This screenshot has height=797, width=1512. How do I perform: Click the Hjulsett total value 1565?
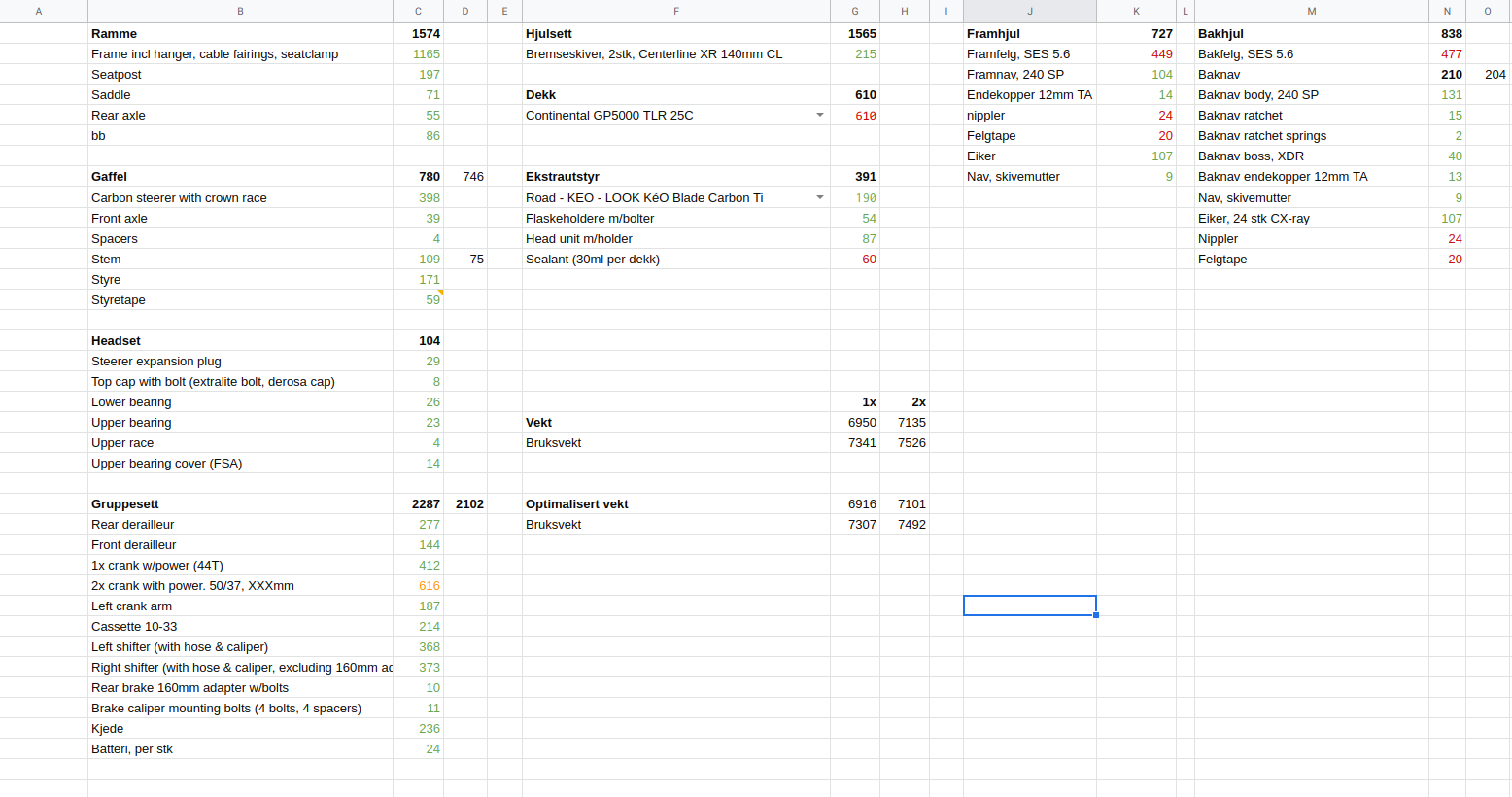point(855,33)
